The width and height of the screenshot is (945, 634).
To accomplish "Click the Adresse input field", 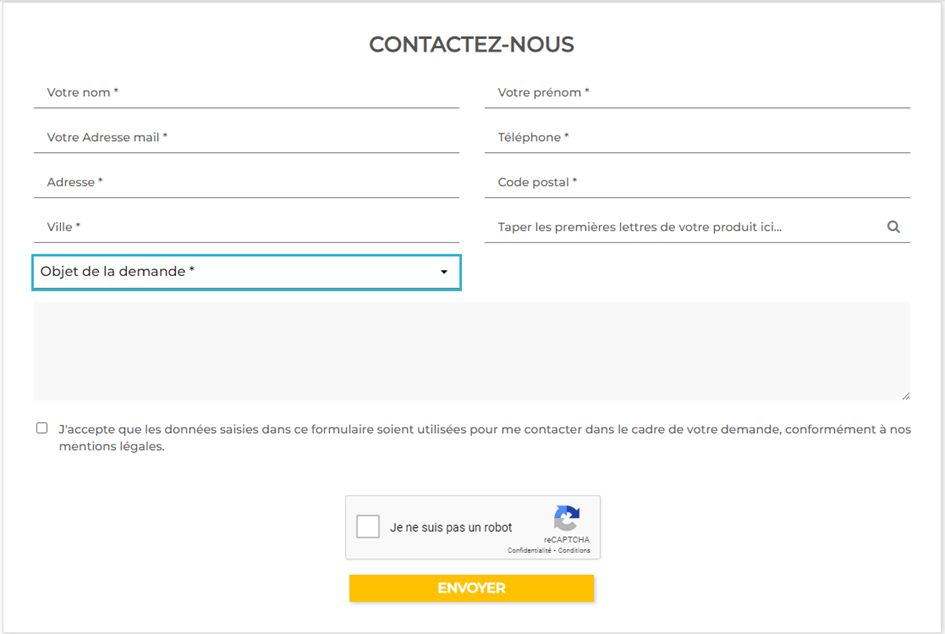I will [246, 182].
